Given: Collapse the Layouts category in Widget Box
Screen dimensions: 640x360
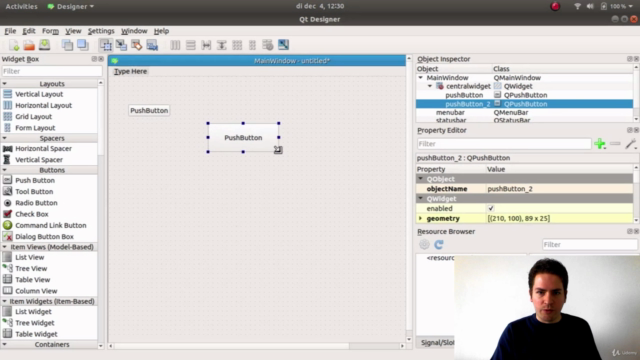Looking at the screenshot, I should [x=4, y=84].
